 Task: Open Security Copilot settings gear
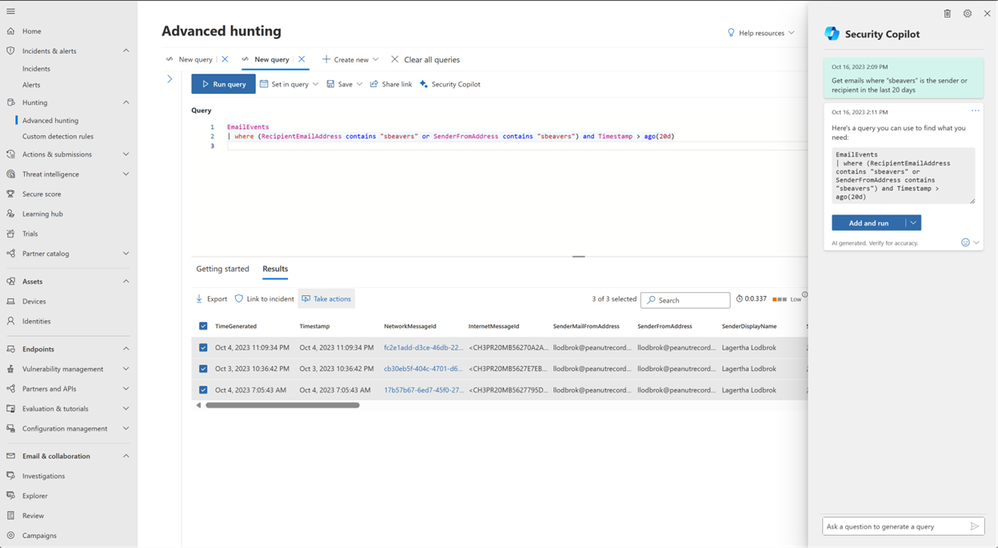click(967, 13)
